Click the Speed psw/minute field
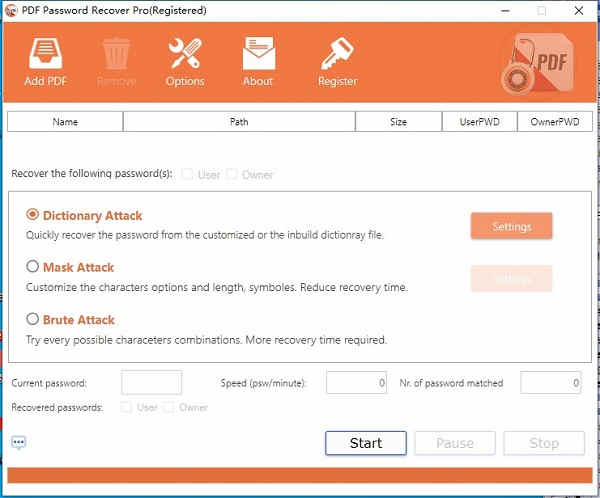 click(357, 382)
